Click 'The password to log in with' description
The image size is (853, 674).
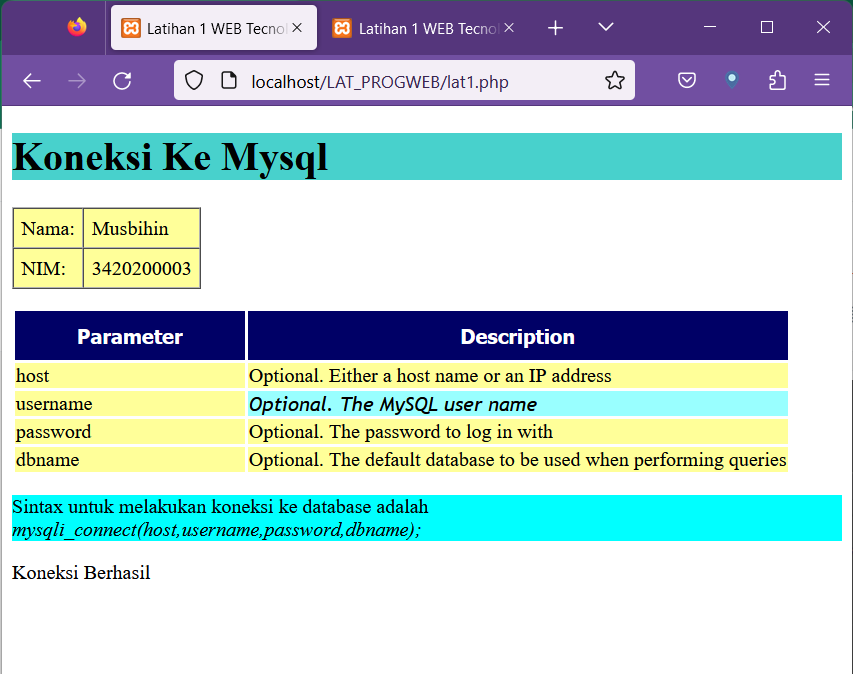coord(518,432)
